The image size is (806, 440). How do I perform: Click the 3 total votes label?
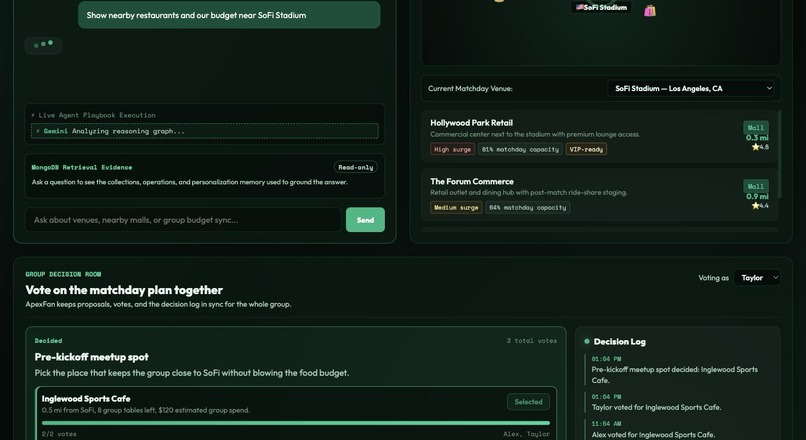tap(532, 341)
